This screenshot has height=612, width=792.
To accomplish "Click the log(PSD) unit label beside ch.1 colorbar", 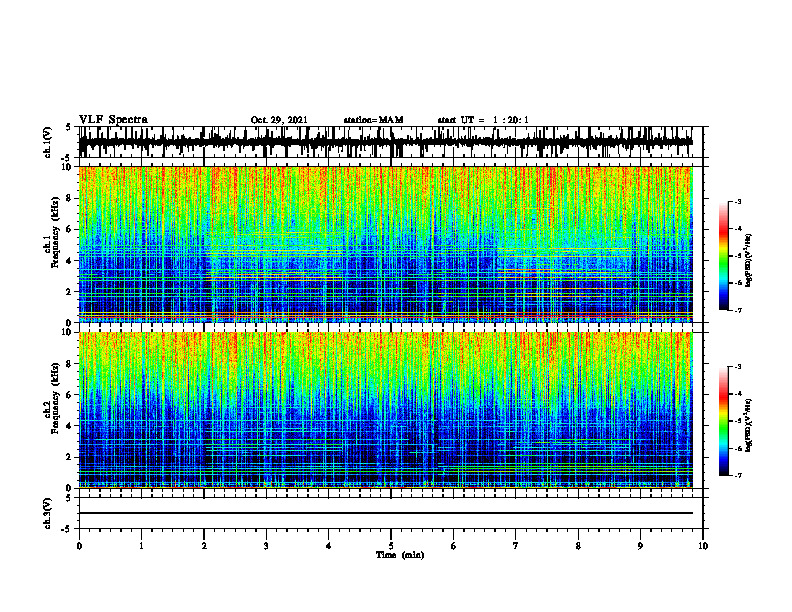I will point(749,261).
